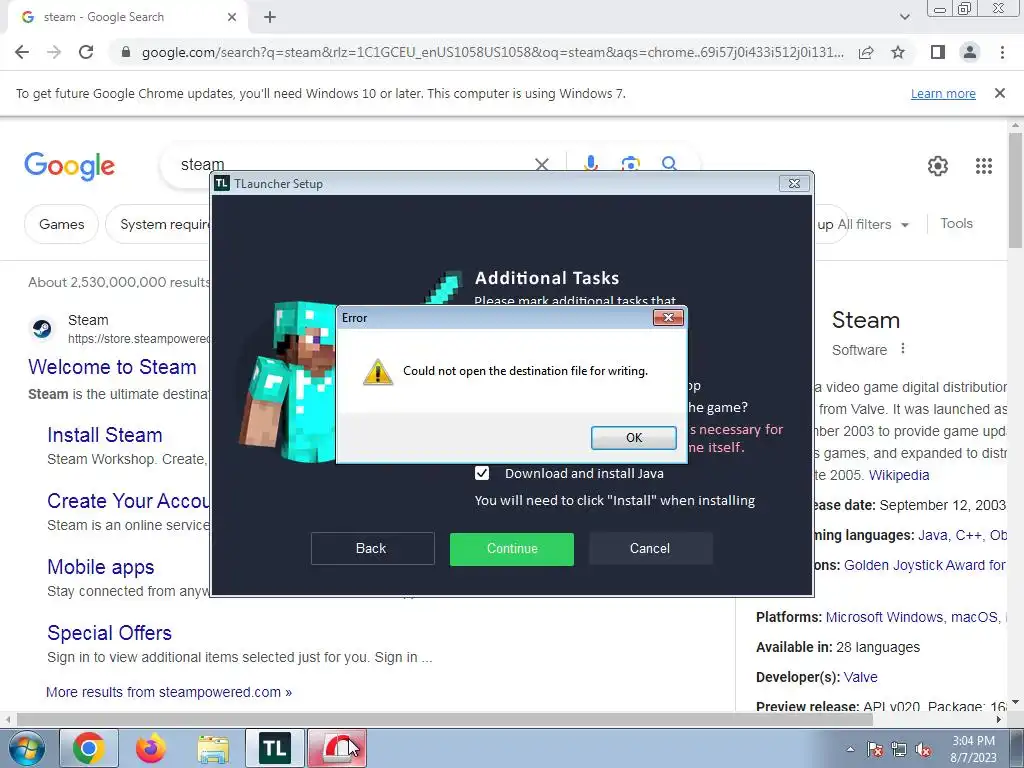Open Mobile apps sitelink
This screenshot has width=1024, height=768.
[x=101, y=567]
